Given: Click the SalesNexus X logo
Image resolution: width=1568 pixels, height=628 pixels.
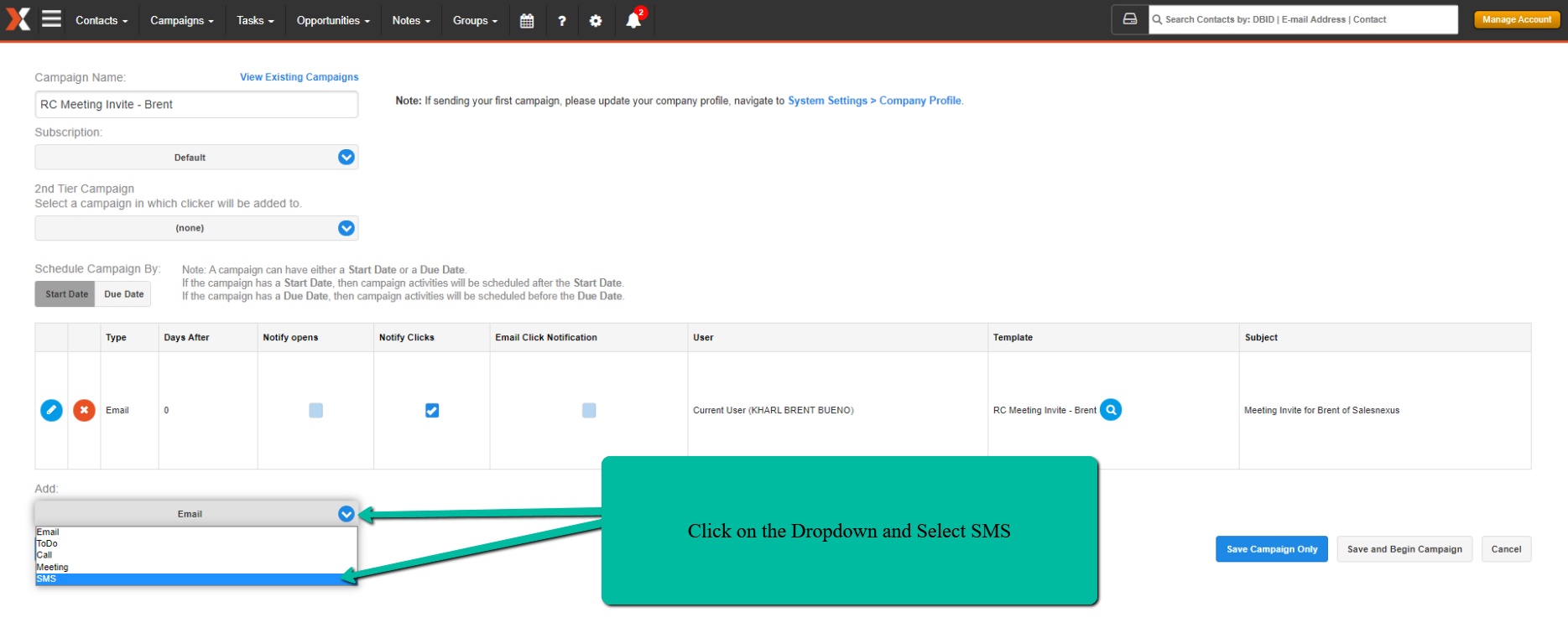Looking at the screenshot, I should tap(18, 19).
